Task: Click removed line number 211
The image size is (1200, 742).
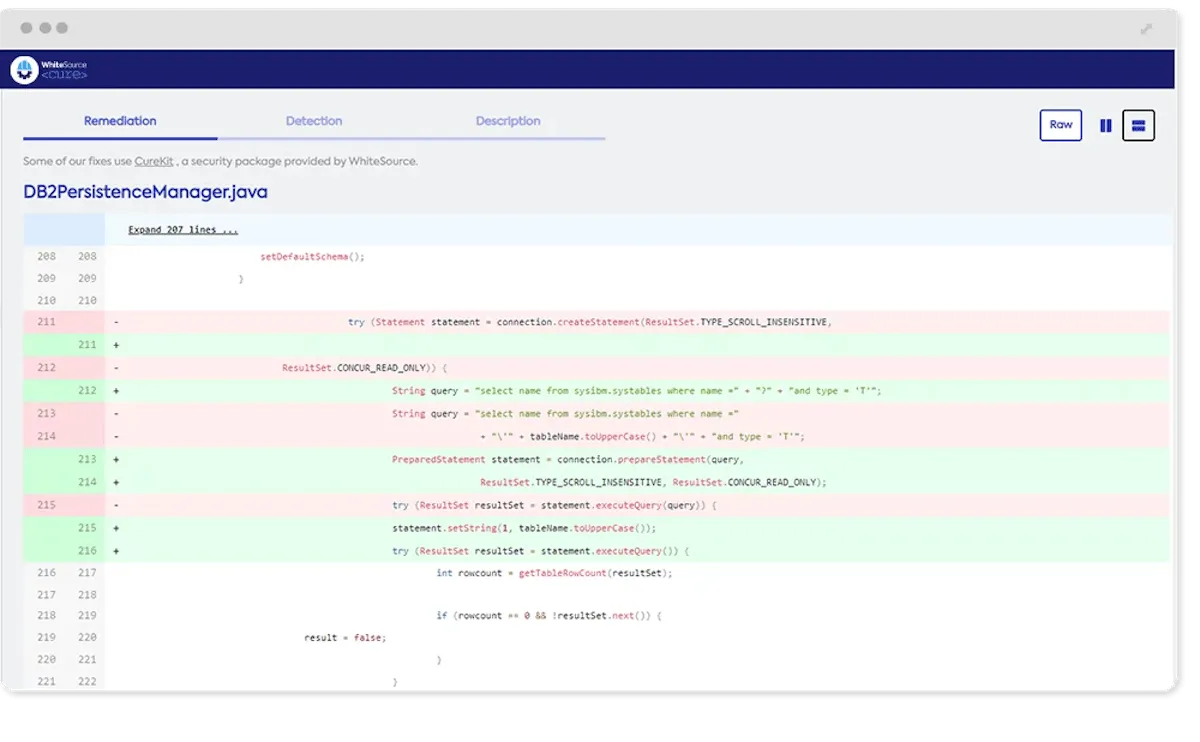Action: click(x=46, y=322)
